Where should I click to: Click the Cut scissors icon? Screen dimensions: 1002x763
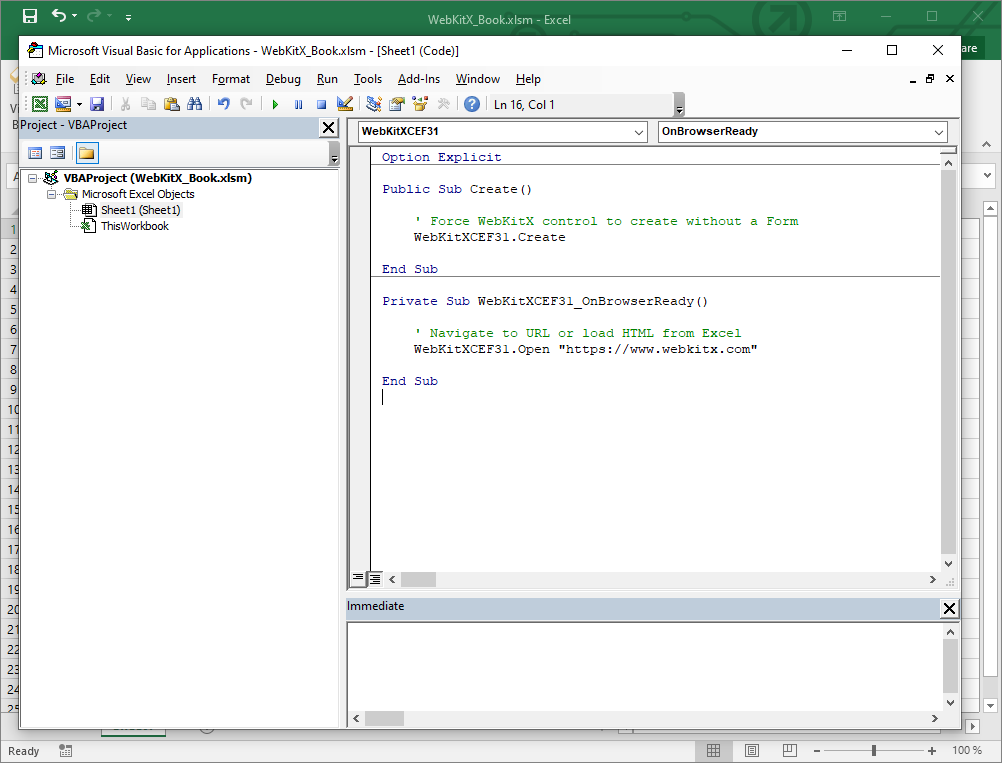click(x=125, y=104)
